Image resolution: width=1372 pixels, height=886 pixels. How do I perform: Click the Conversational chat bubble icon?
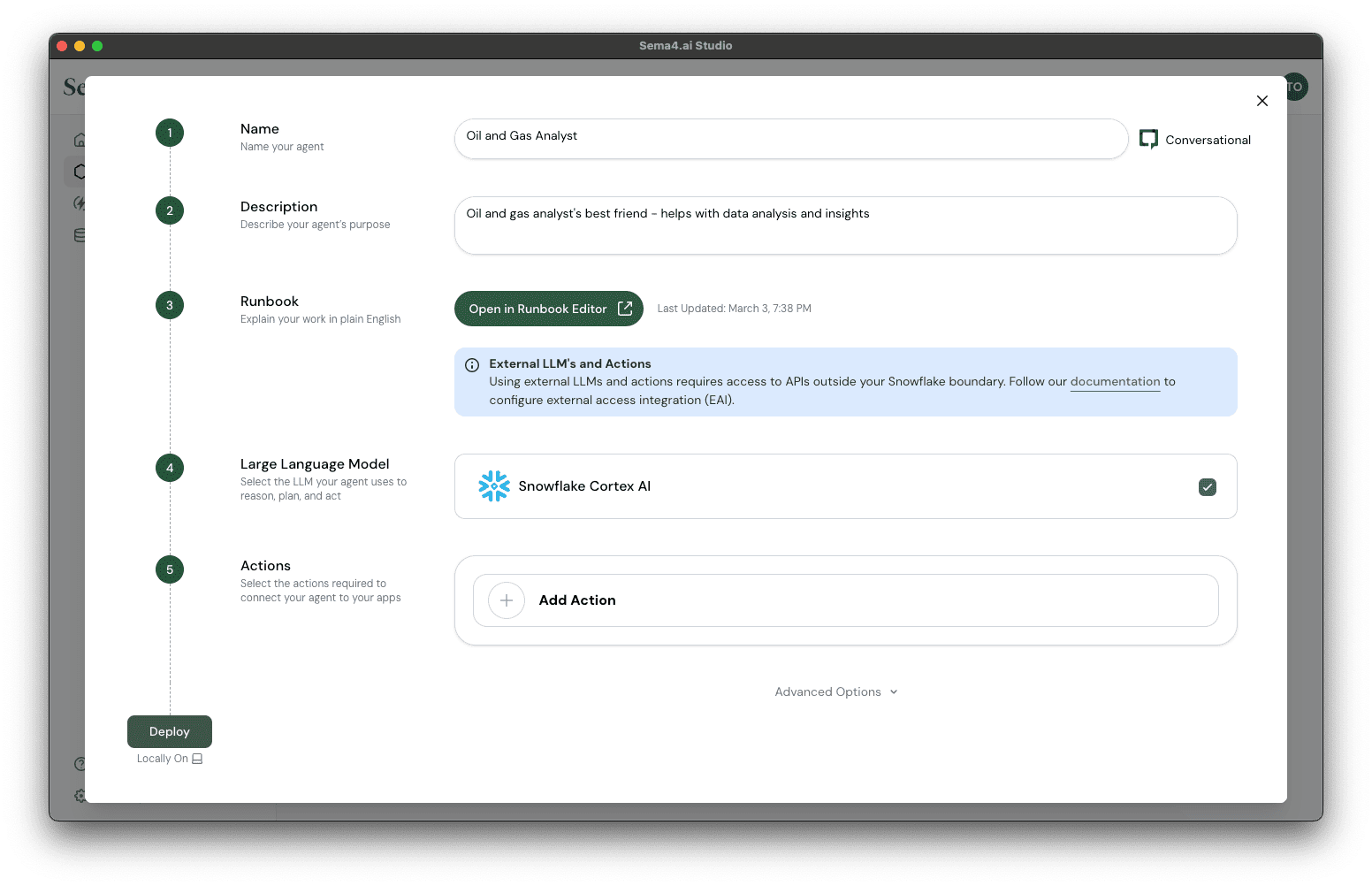[x=1148, y=140]
